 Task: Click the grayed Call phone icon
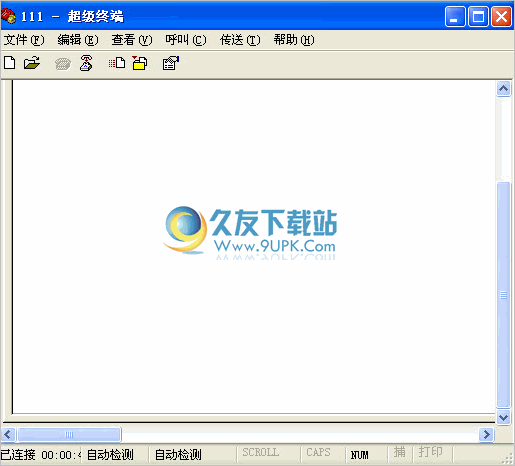click(x=63, y=63)
